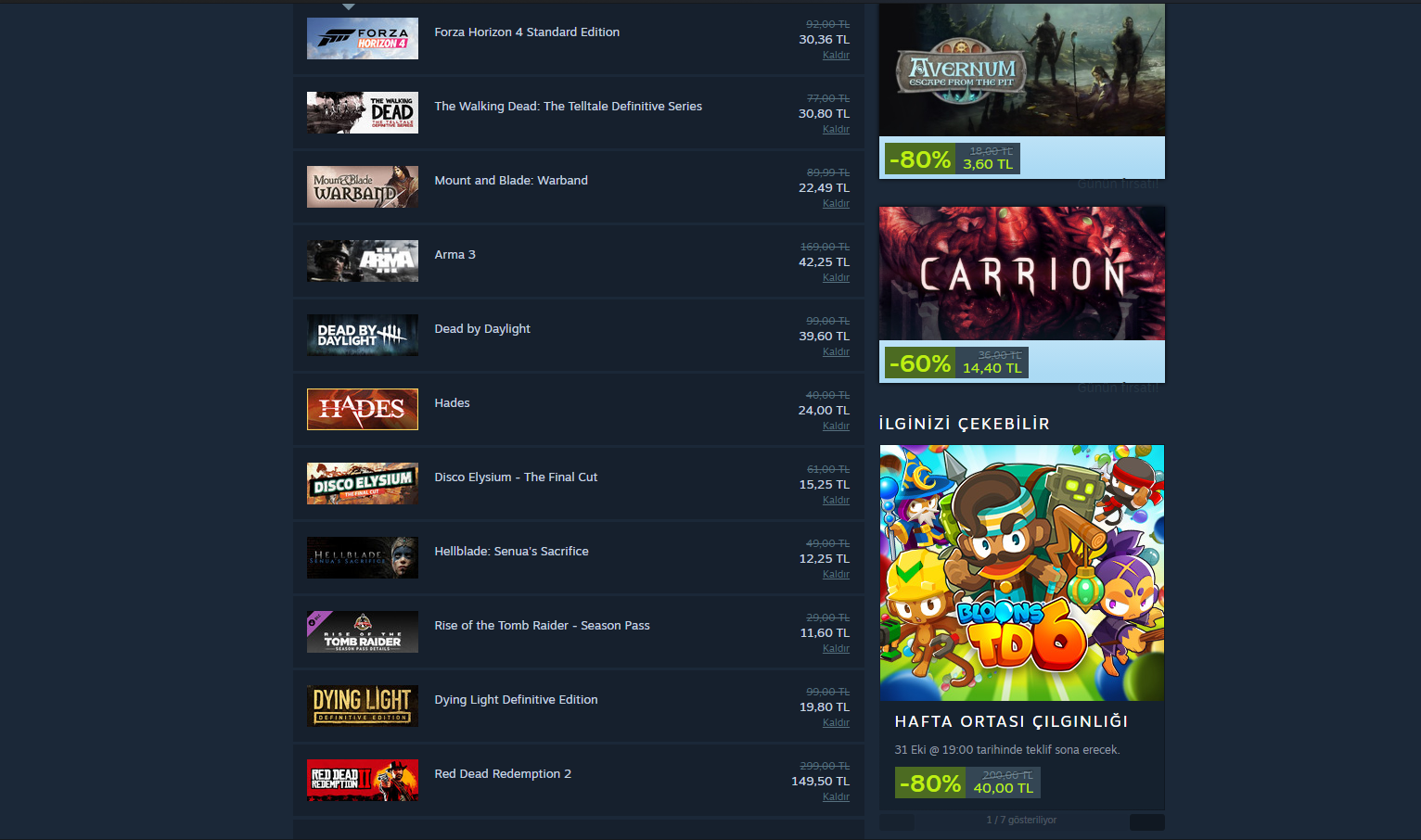
Task: Open Hellblade: Senua's Sacrifice title link
Action: (x=511, y=551)
